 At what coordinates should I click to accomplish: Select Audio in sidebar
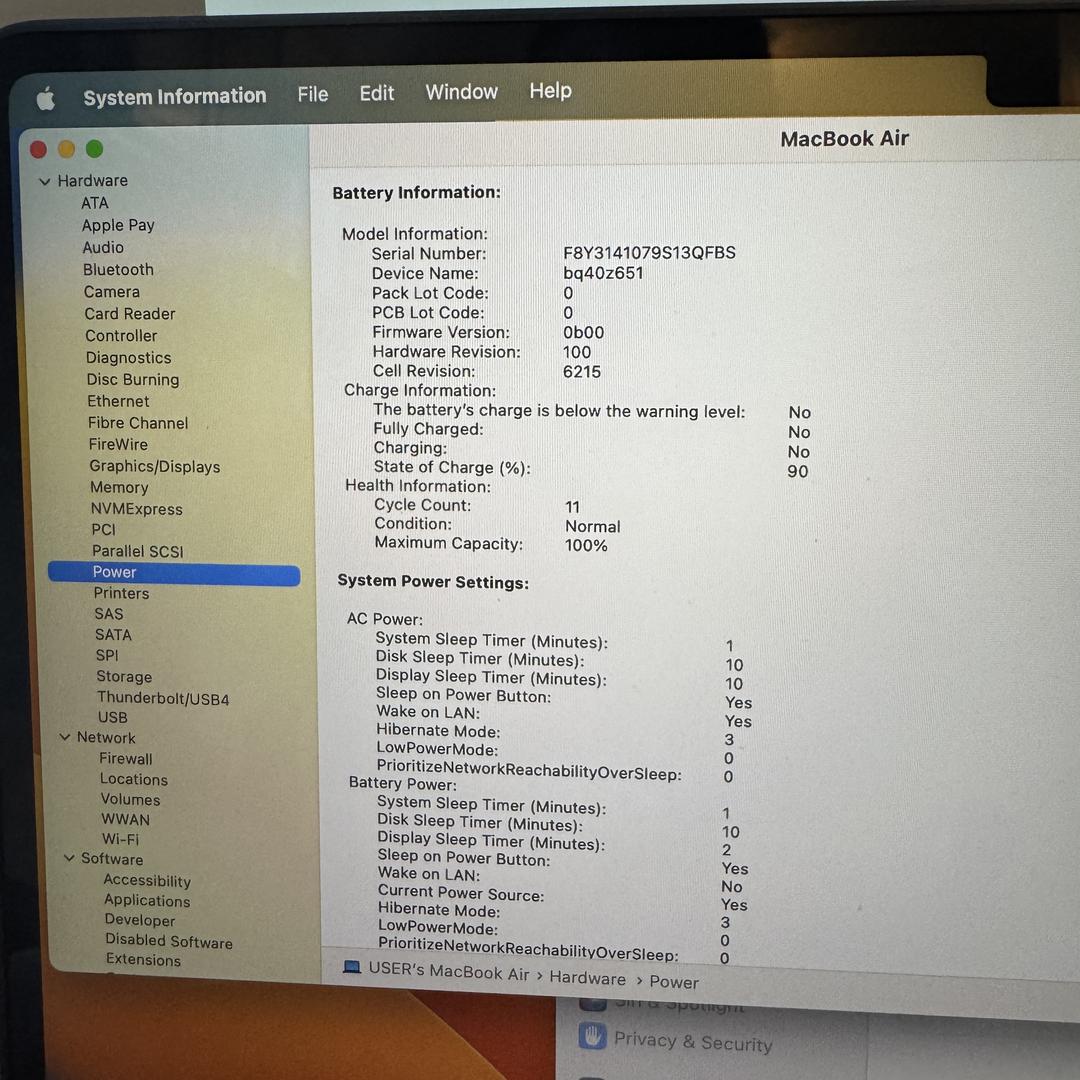pos(103,247)
